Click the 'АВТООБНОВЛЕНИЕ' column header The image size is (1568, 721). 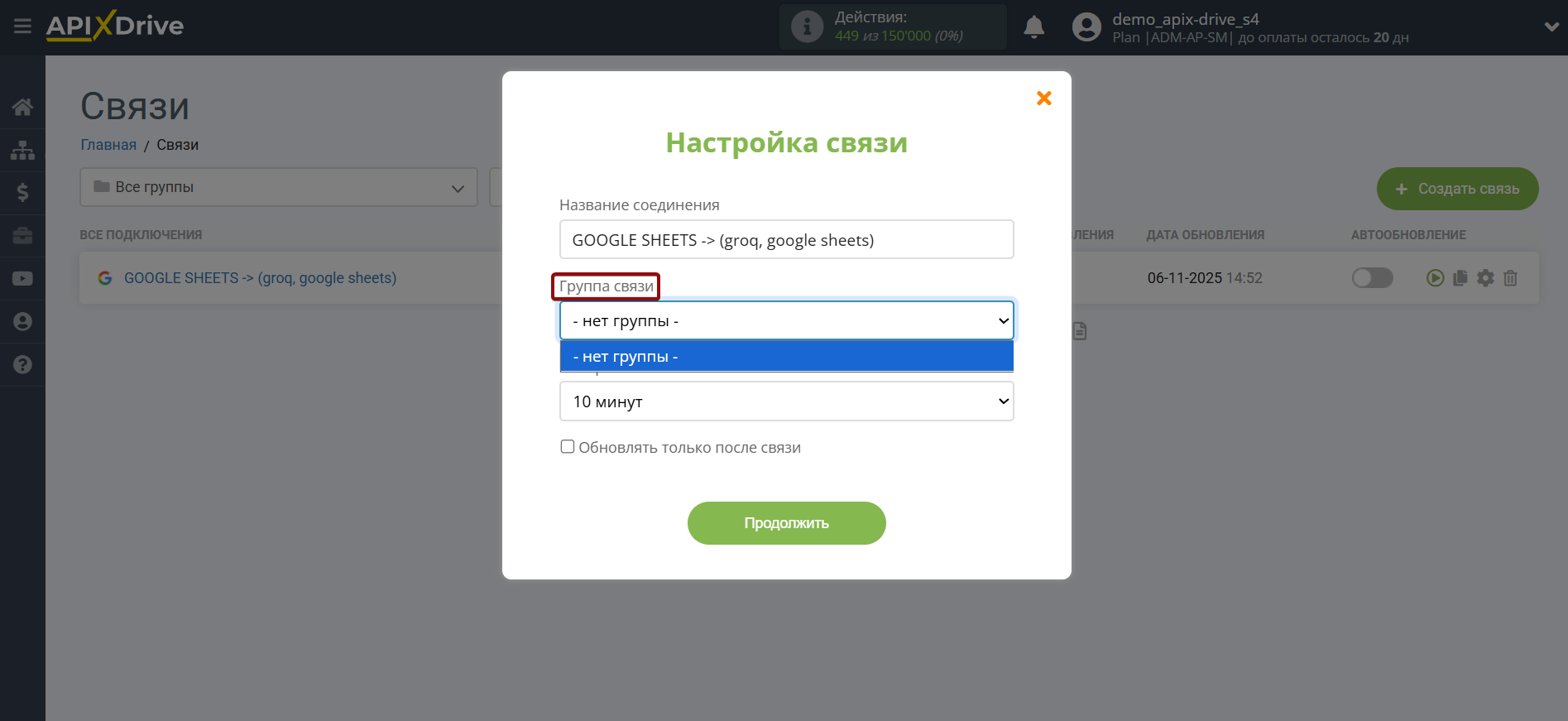(1408, 235)
